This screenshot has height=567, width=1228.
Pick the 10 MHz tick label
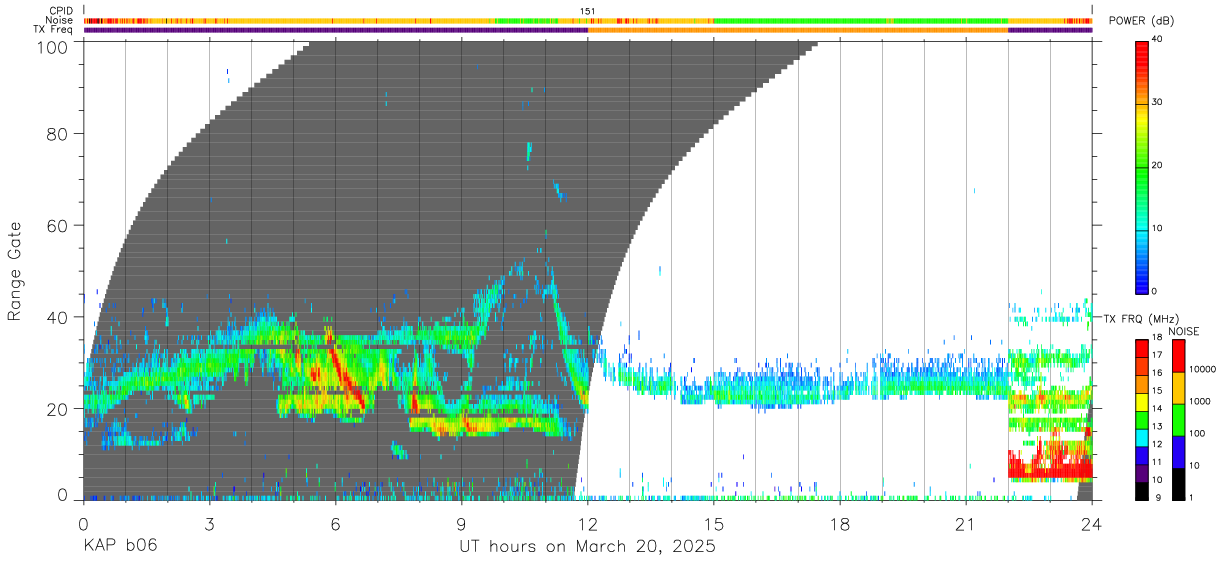[x=1158, y=480]
